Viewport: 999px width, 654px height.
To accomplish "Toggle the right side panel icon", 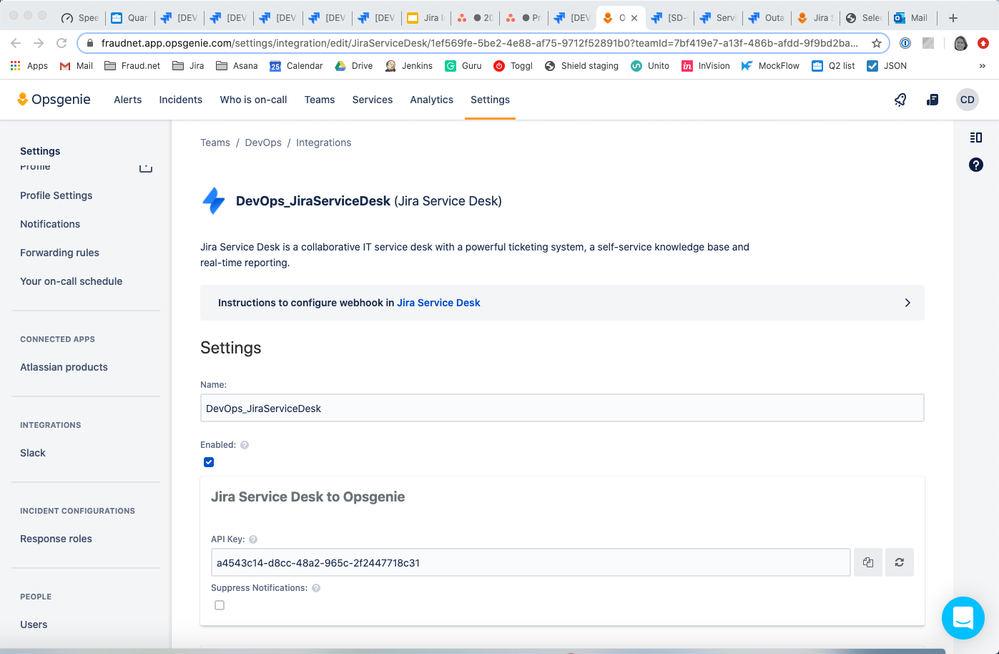I will [975, 137].
